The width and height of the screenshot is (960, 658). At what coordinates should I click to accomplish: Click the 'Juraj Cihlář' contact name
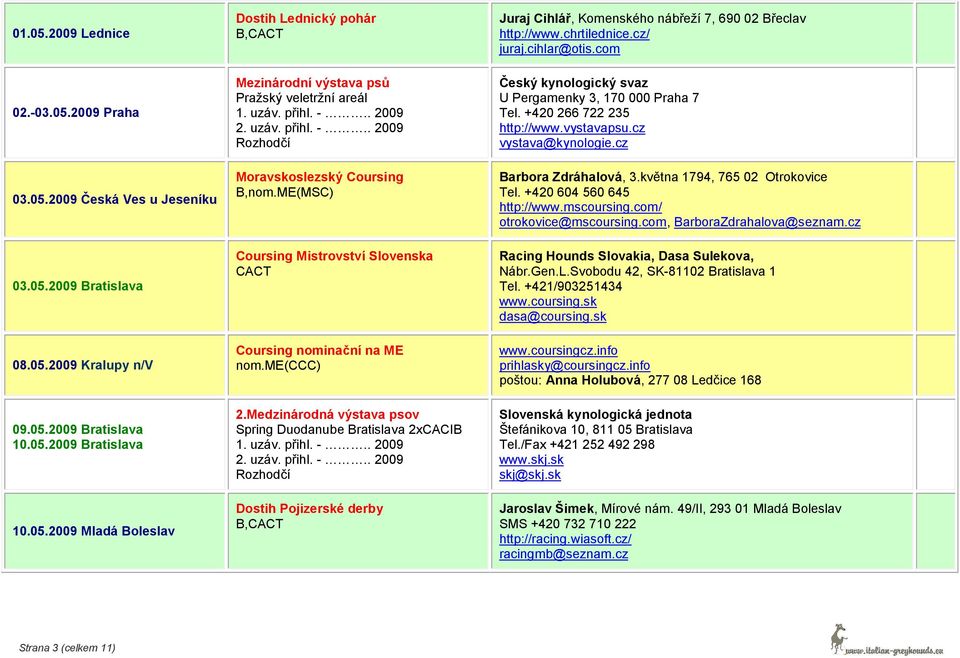[x=537, y=18]
